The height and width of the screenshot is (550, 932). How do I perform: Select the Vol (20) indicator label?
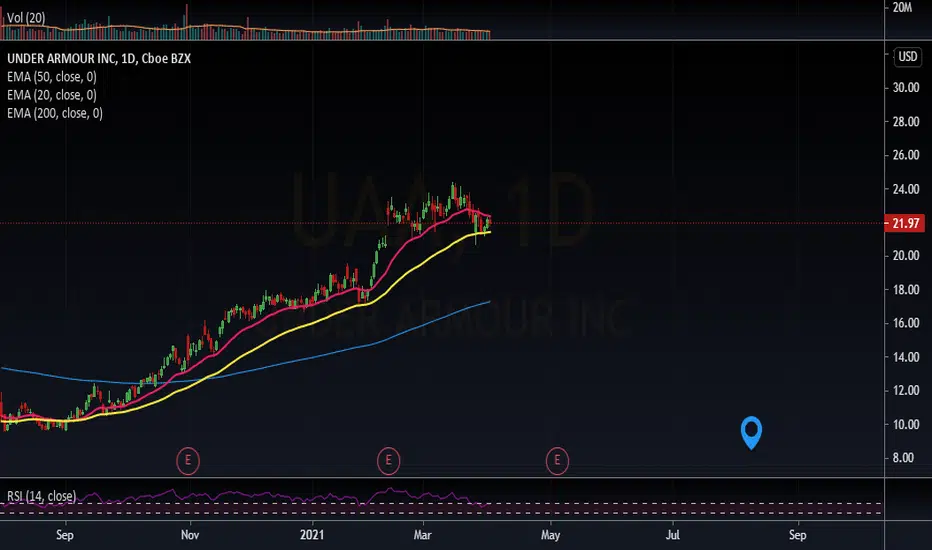click(26, 18)
